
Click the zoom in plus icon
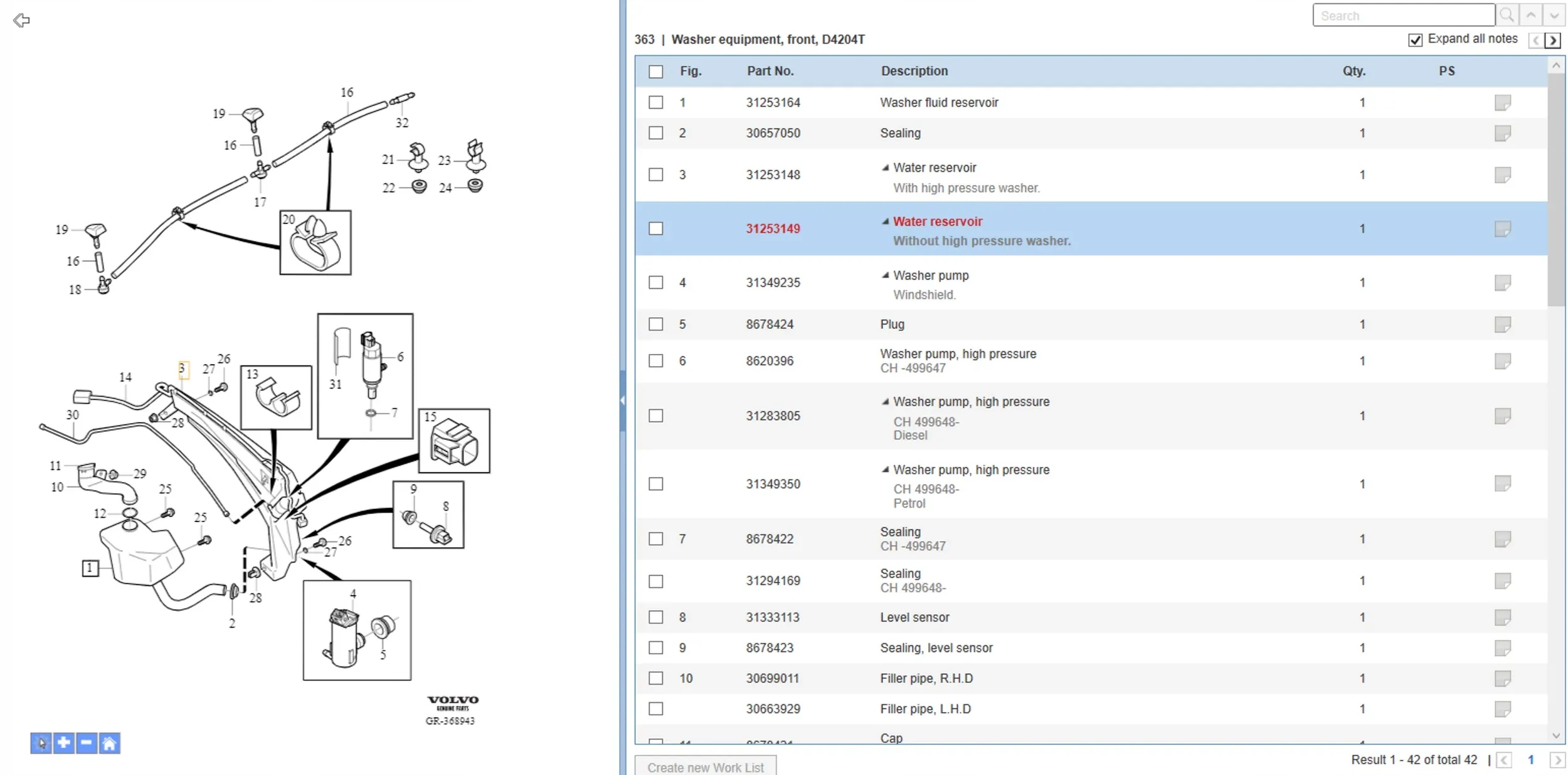click(x=64, y=744)
